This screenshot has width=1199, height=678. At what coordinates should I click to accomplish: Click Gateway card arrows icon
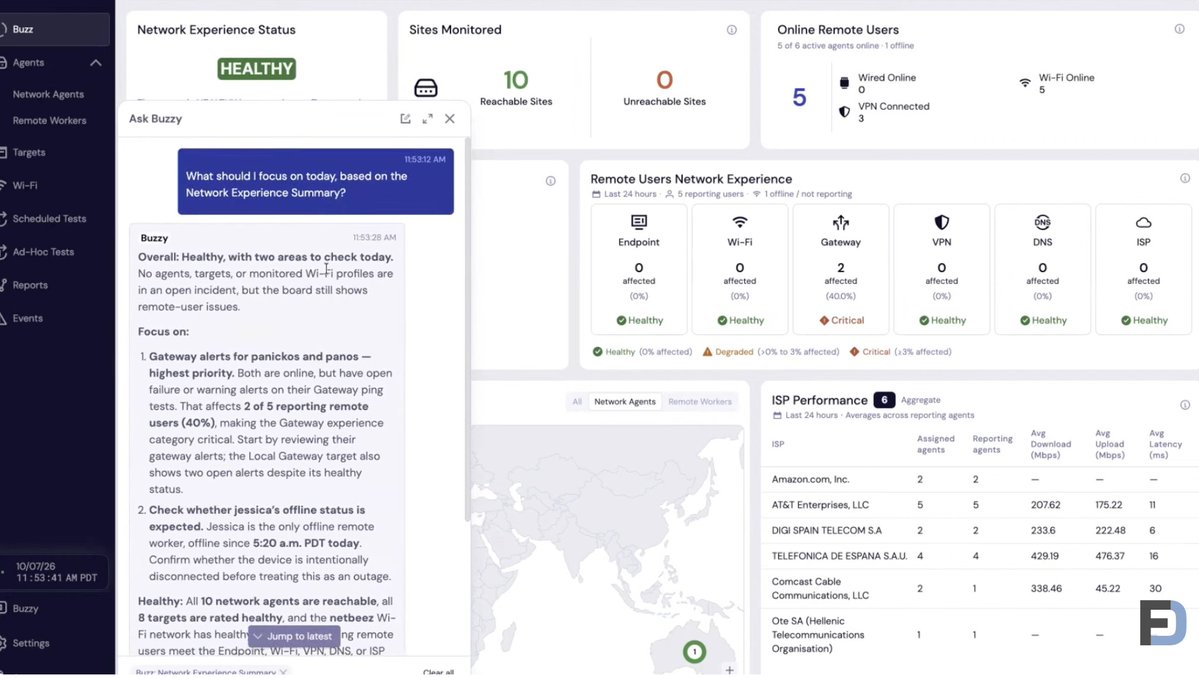point(840,222)
